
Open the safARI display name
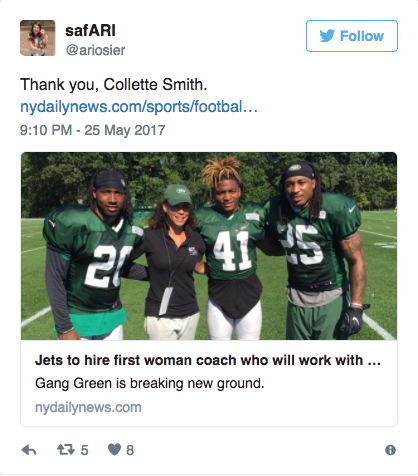tap(90, 31)
